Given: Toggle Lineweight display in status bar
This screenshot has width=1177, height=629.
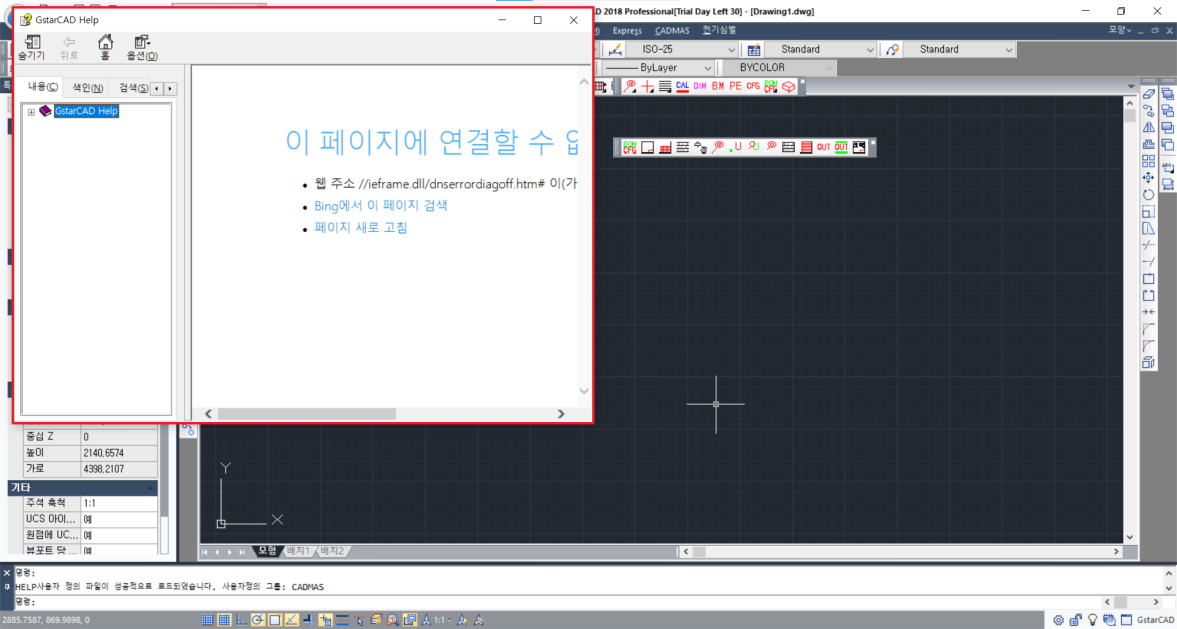Looking at the screenshot, I should 342,620.
